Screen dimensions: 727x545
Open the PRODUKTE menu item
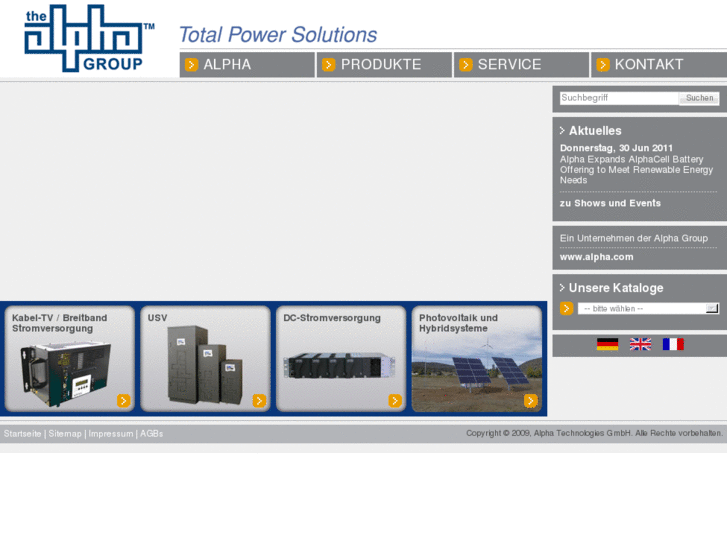point(384,64)
